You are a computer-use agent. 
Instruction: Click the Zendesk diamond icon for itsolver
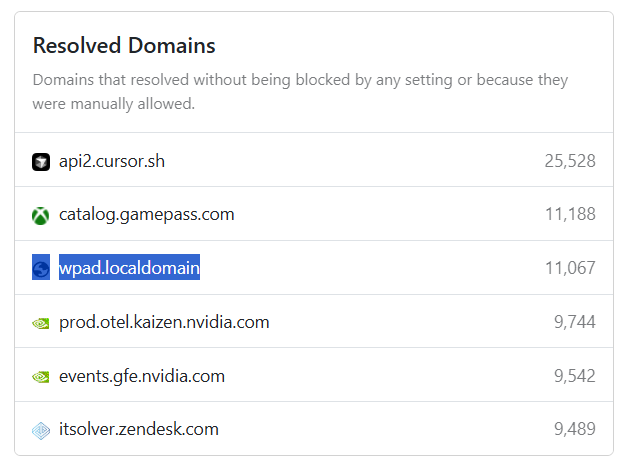pos(41,431)
